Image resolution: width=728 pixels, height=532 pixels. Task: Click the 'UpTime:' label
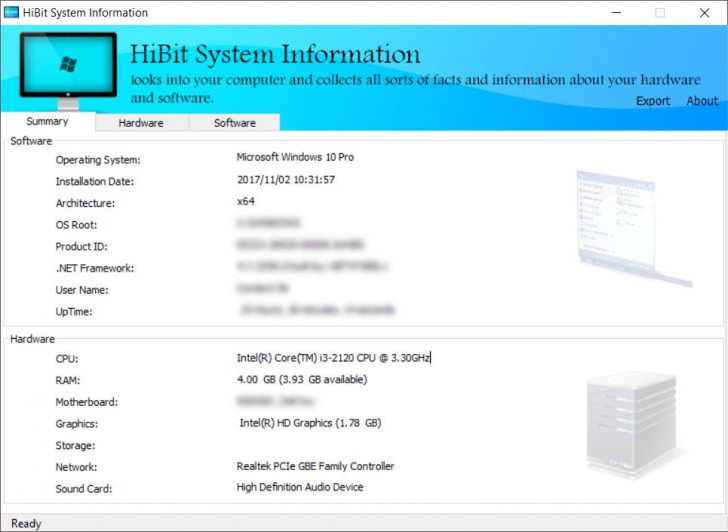click(x=74, y=311)
